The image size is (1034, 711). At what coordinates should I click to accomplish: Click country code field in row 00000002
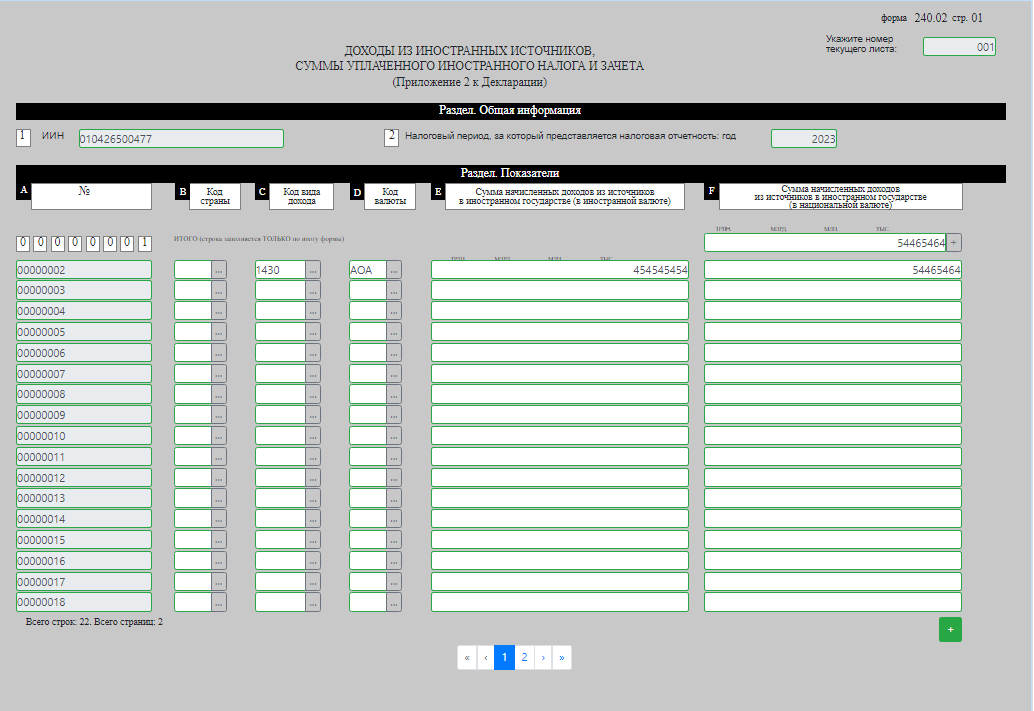pyautogui.click(x=193, y=270)
